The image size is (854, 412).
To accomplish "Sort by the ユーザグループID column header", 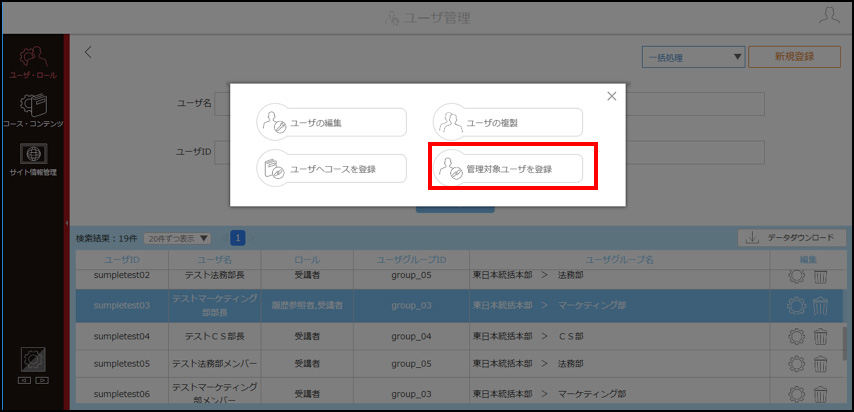I will click(411, 260).
